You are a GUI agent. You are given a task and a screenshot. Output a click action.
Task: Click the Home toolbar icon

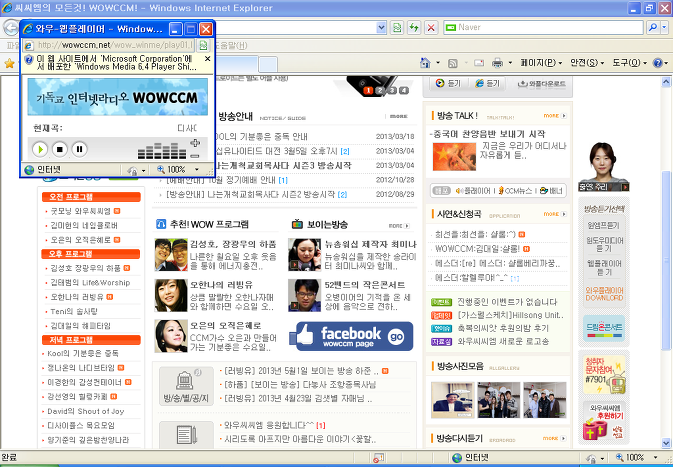425,63
